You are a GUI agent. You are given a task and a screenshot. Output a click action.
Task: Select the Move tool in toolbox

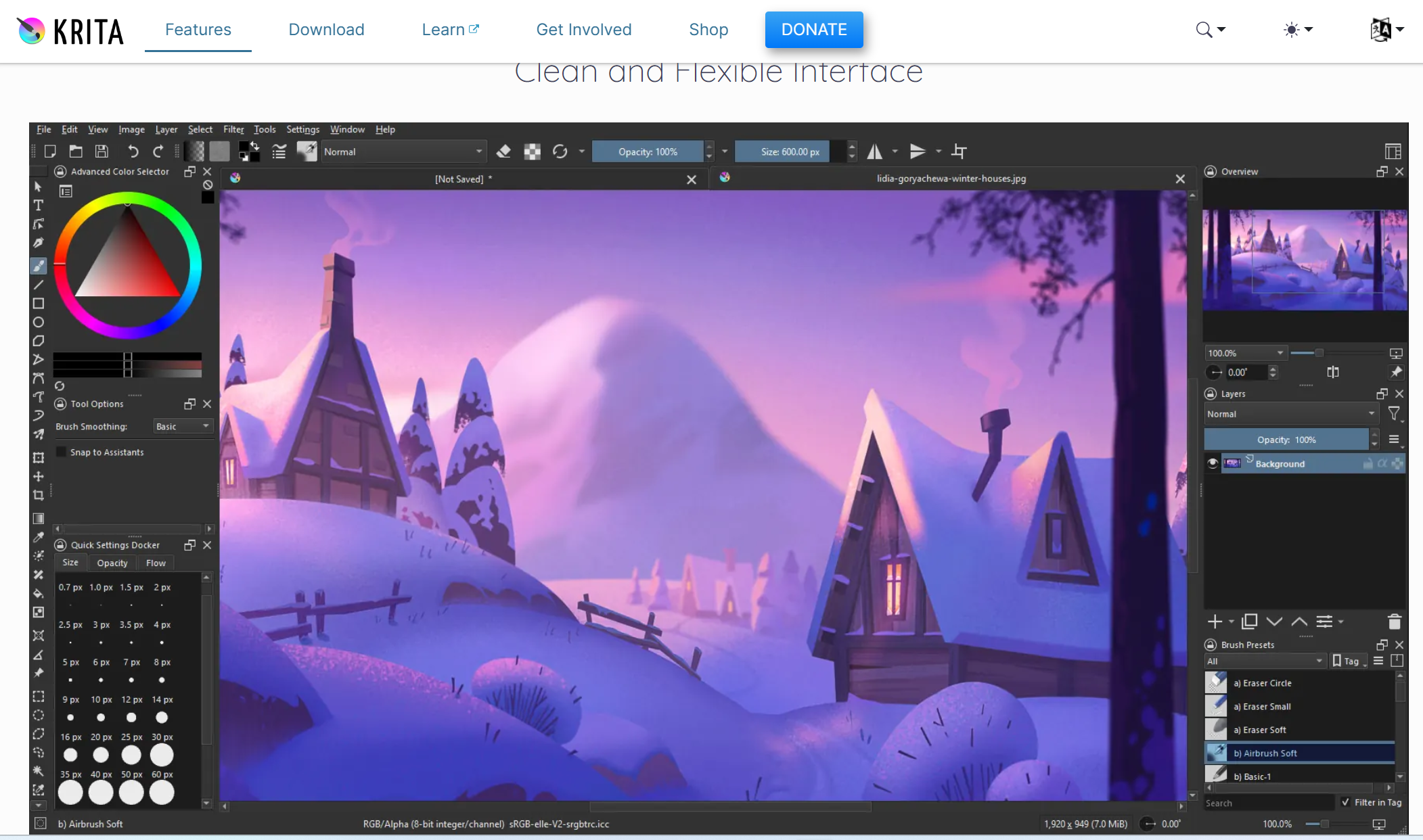39,477
